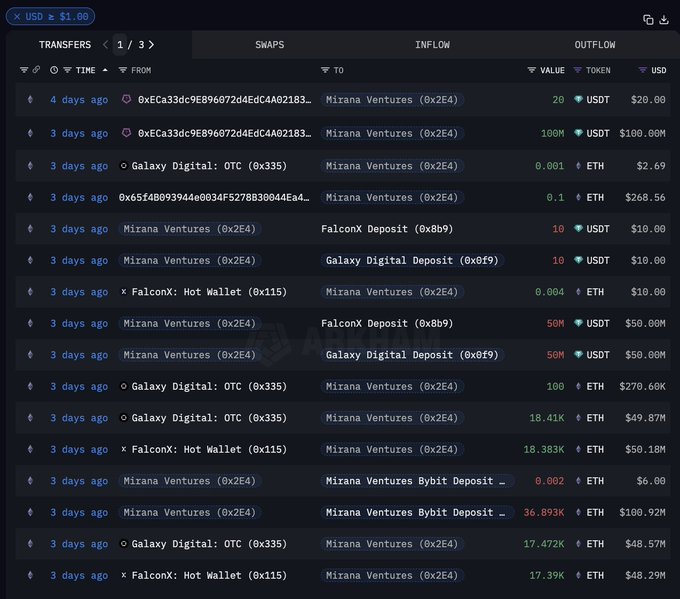680x599 pixels.
Task: Remove the USD ≥ $1.00 filter chip
Action: point(16,16)
